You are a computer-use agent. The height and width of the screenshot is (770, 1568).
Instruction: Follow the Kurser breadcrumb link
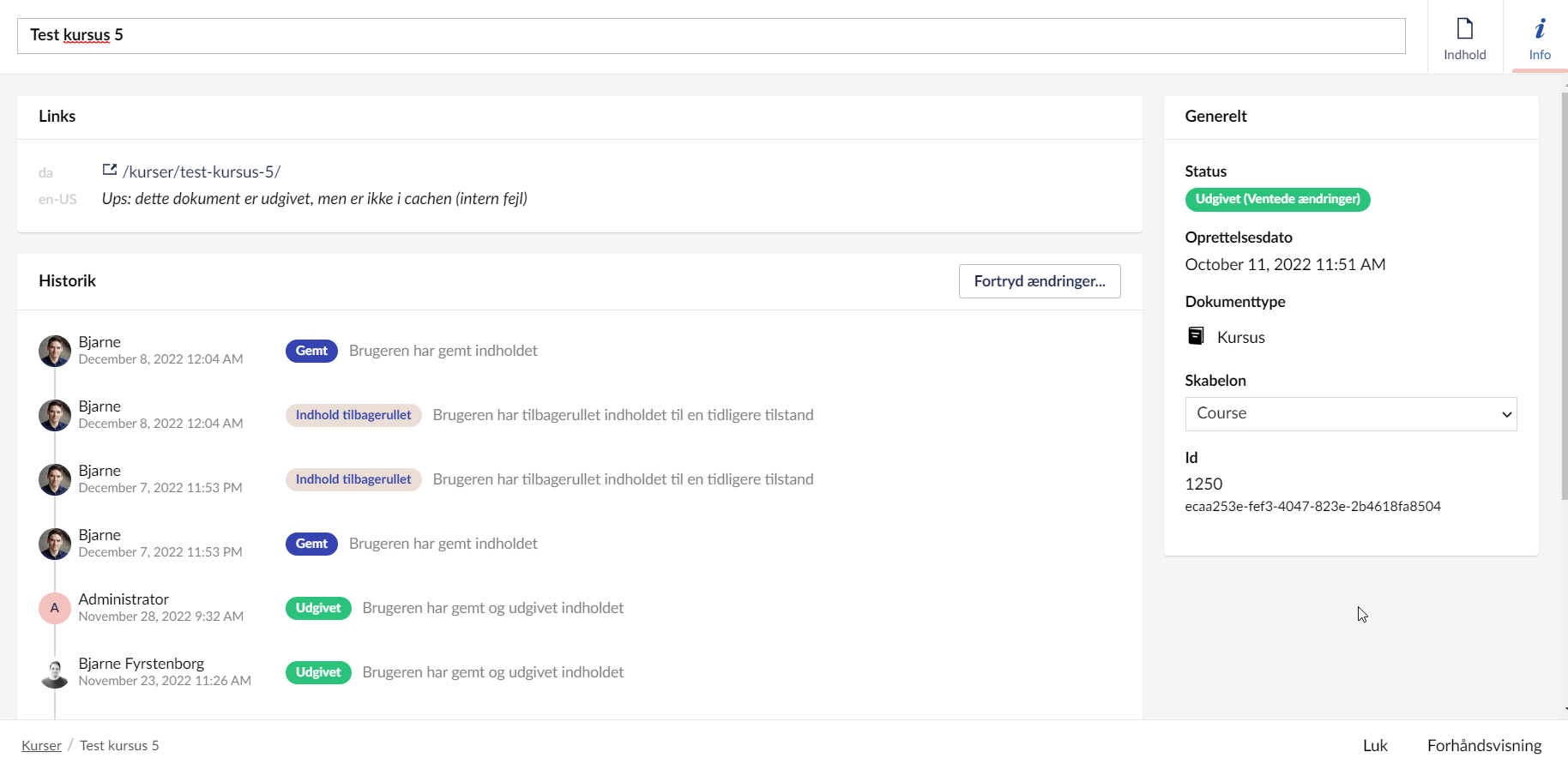click(41, 745)
